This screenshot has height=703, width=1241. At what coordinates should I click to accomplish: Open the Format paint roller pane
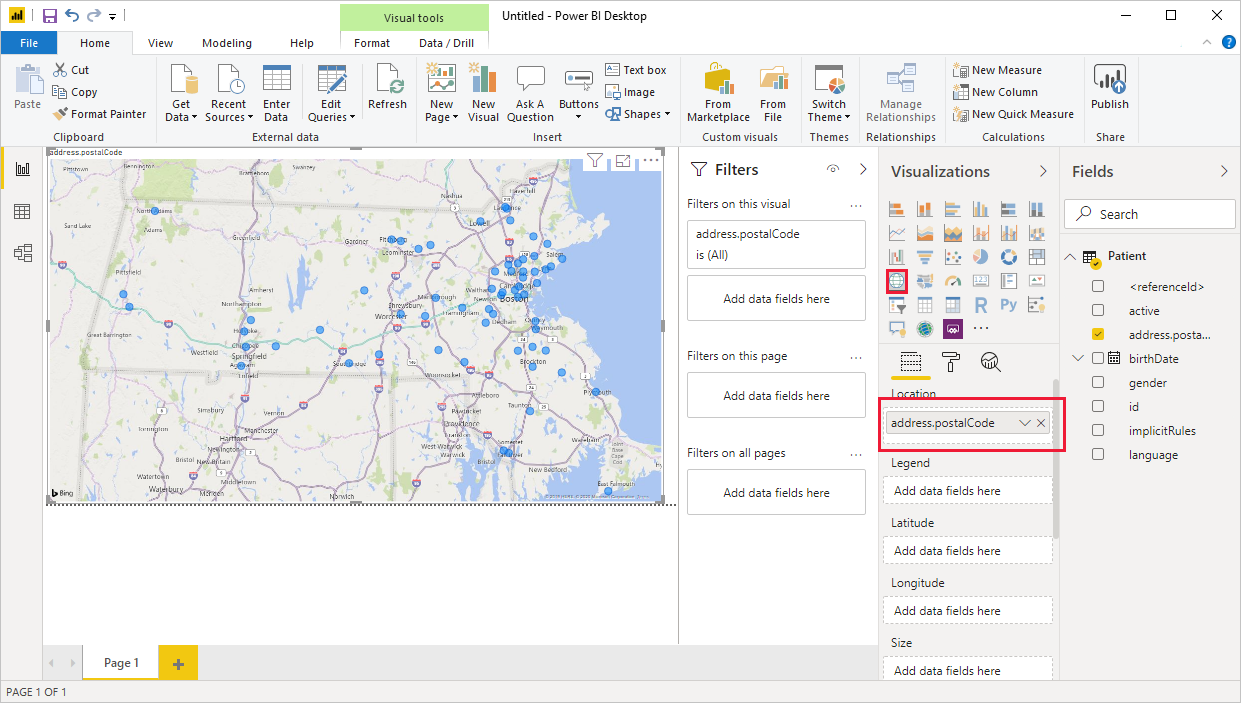951,362
